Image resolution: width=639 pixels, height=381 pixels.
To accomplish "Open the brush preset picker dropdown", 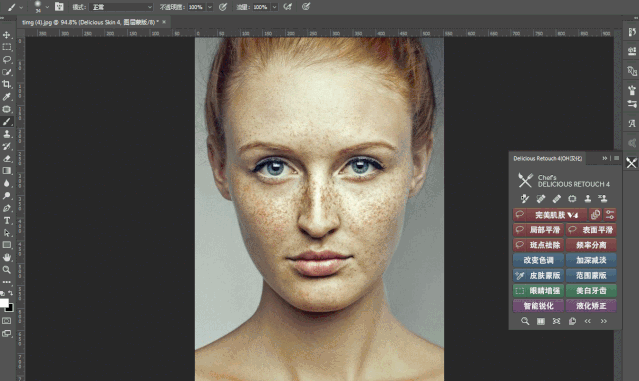I will pos(47,7).
